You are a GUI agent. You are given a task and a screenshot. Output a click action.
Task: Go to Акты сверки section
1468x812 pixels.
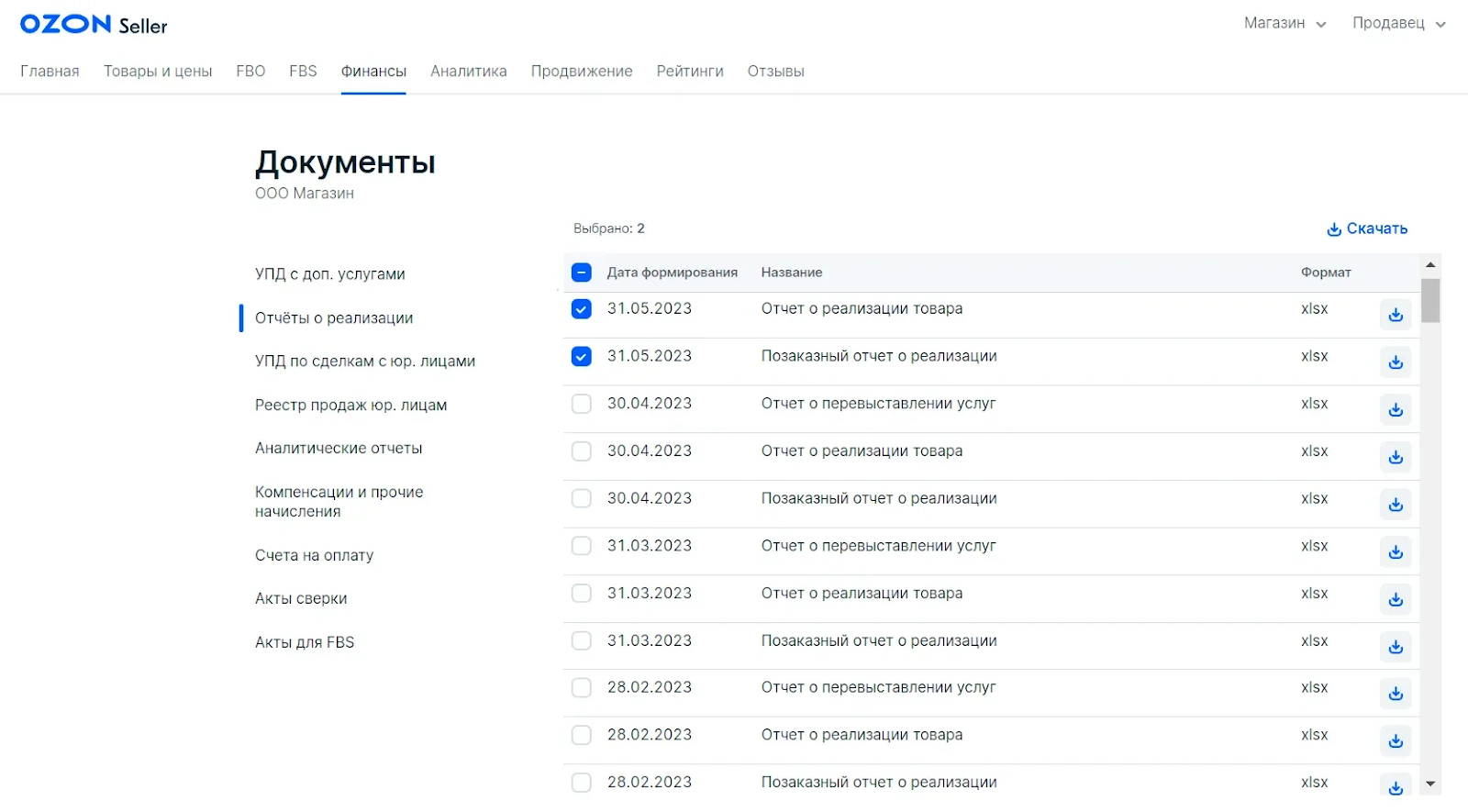[x=301, y=599]
